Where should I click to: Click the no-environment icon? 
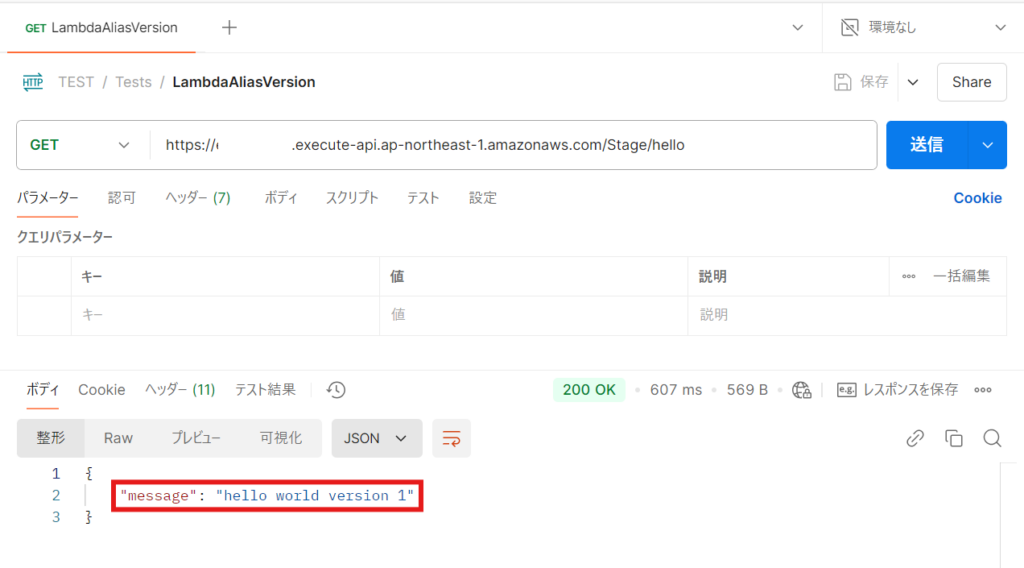click(x=850, y=27)
